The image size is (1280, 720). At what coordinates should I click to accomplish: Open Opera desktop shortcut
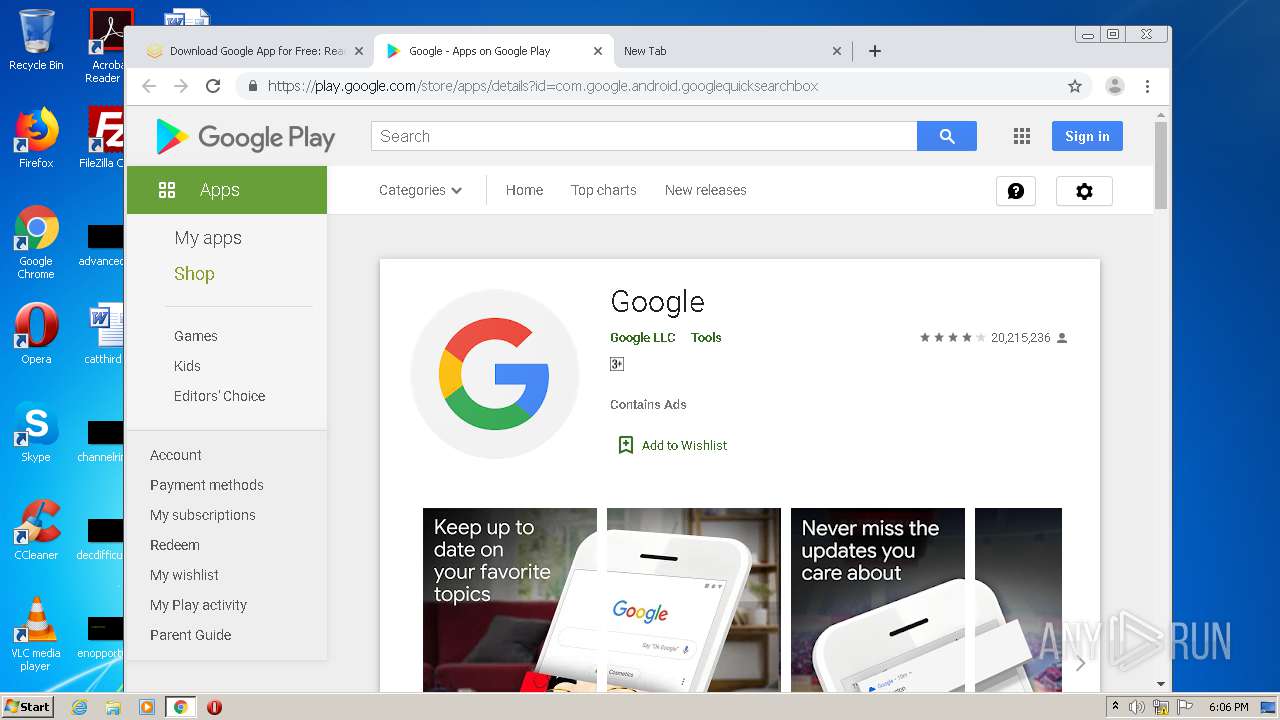36,335
